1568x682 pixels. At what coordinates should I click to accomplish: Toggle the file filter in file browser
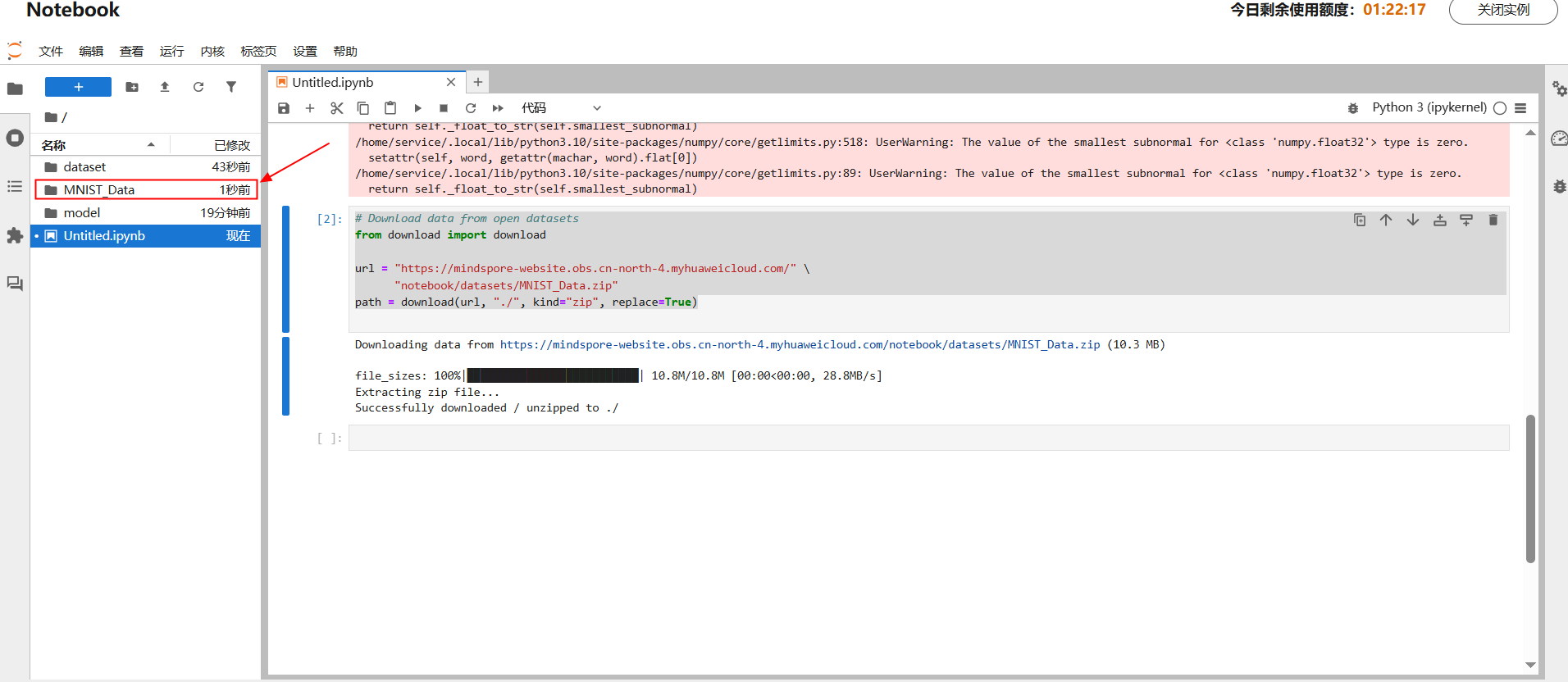point(231,87)
